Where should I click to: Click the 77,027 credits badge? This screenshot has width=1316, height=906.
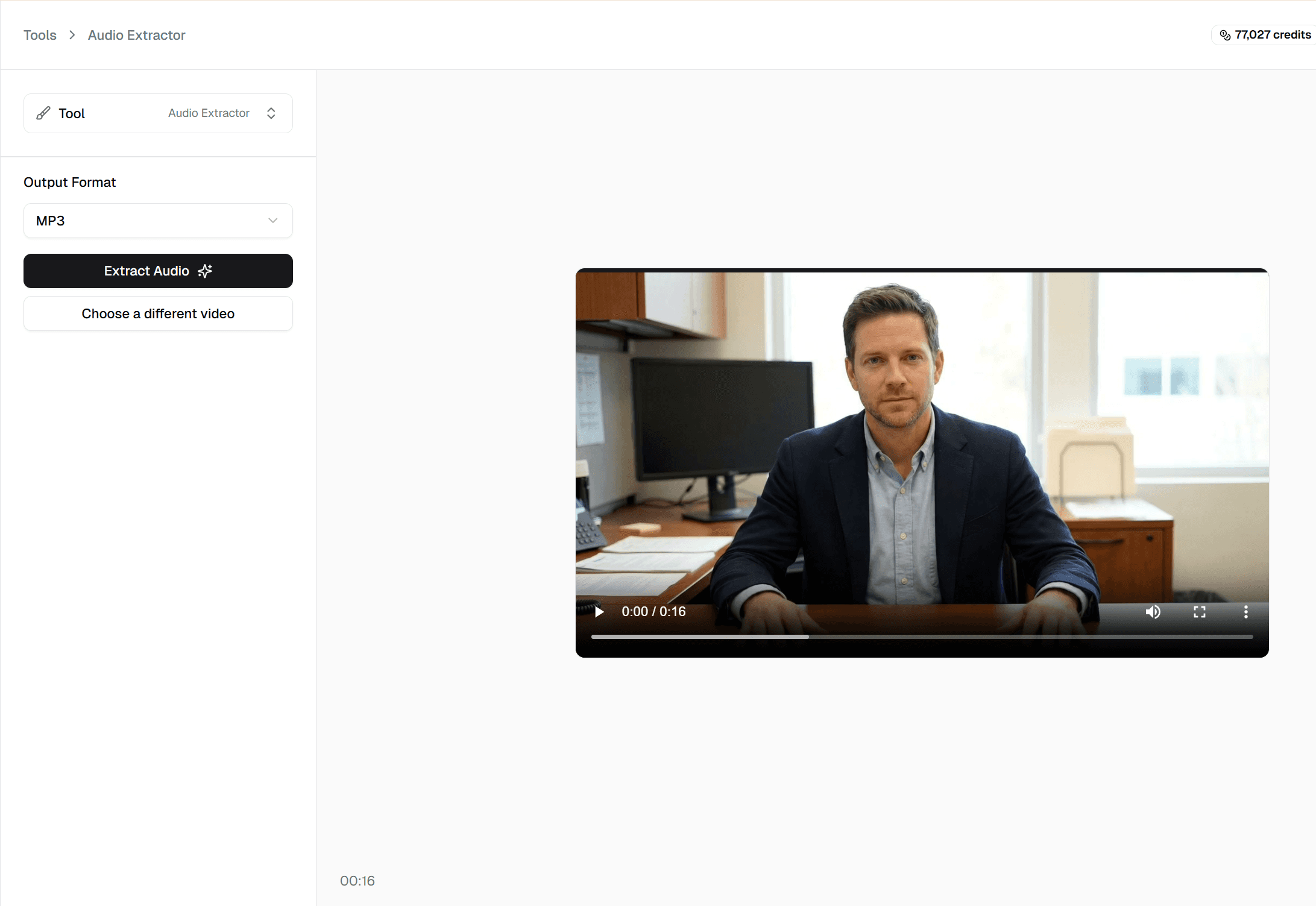tap(1272, 35)
